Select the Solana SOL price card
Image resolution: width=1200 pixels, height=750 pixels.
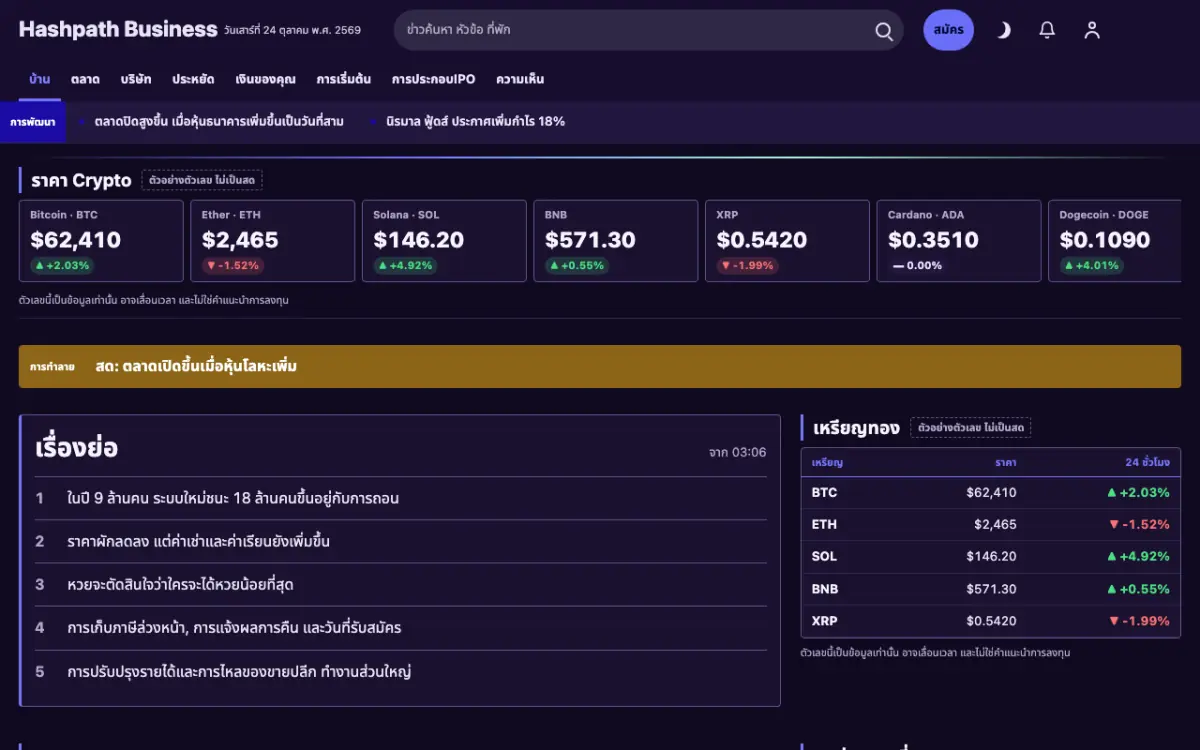click(444, 241)
